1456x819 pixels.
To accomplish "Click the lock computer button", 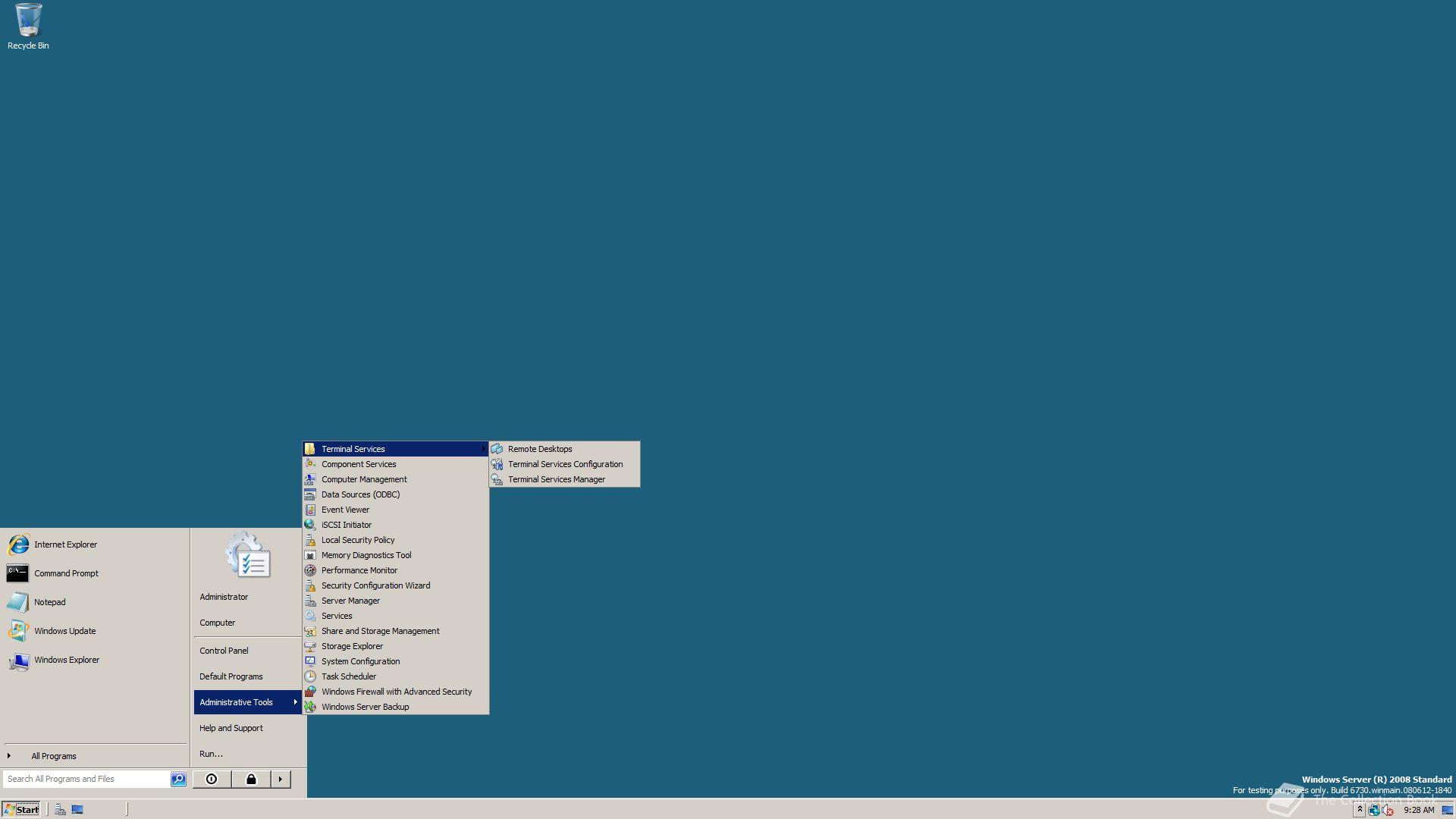I will coord(251,780).
